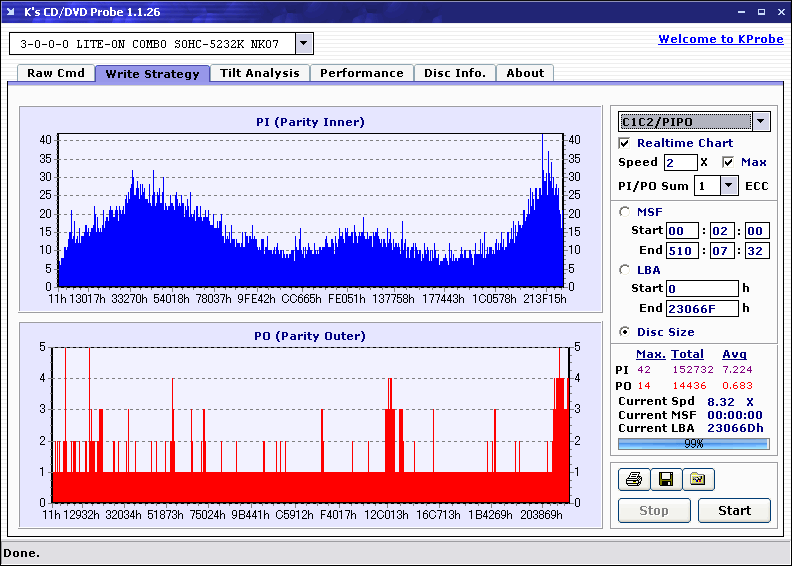Select the LBA radio button
The width and height of the screenshot is (792, 566).
[x=625, y=269]
